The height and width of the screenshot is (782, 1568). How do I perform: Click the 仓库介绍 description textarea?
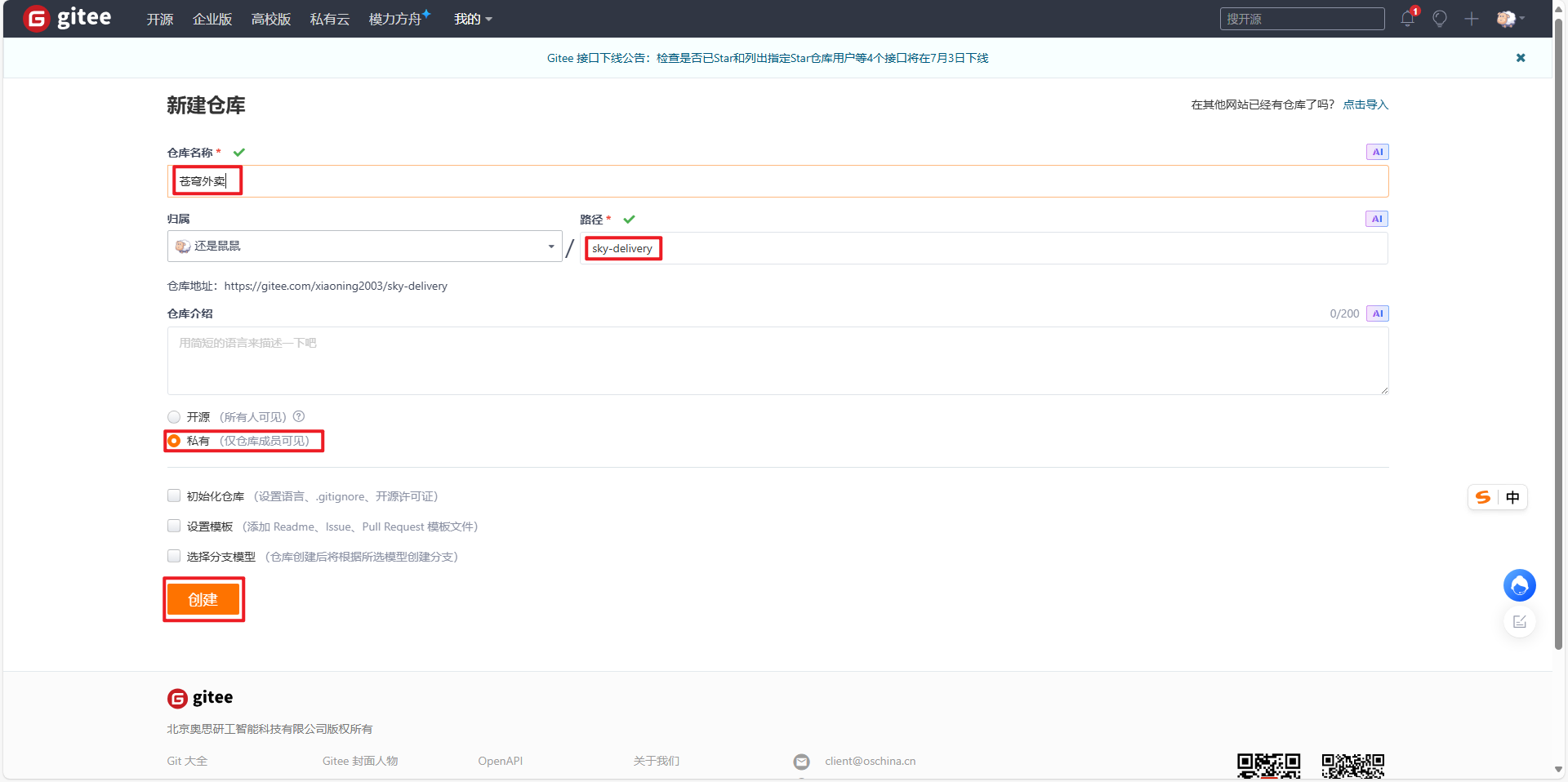777,361
